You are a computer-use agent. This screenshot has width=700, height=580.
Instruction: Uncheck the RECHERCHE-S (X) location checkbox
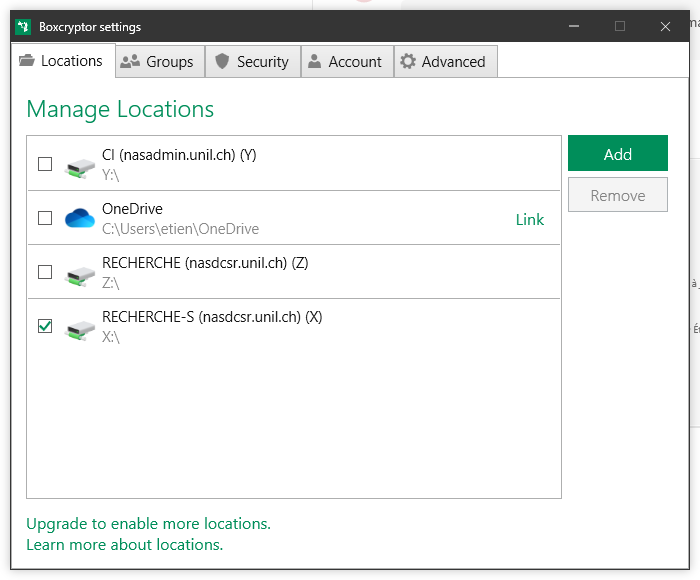point(45,326)
